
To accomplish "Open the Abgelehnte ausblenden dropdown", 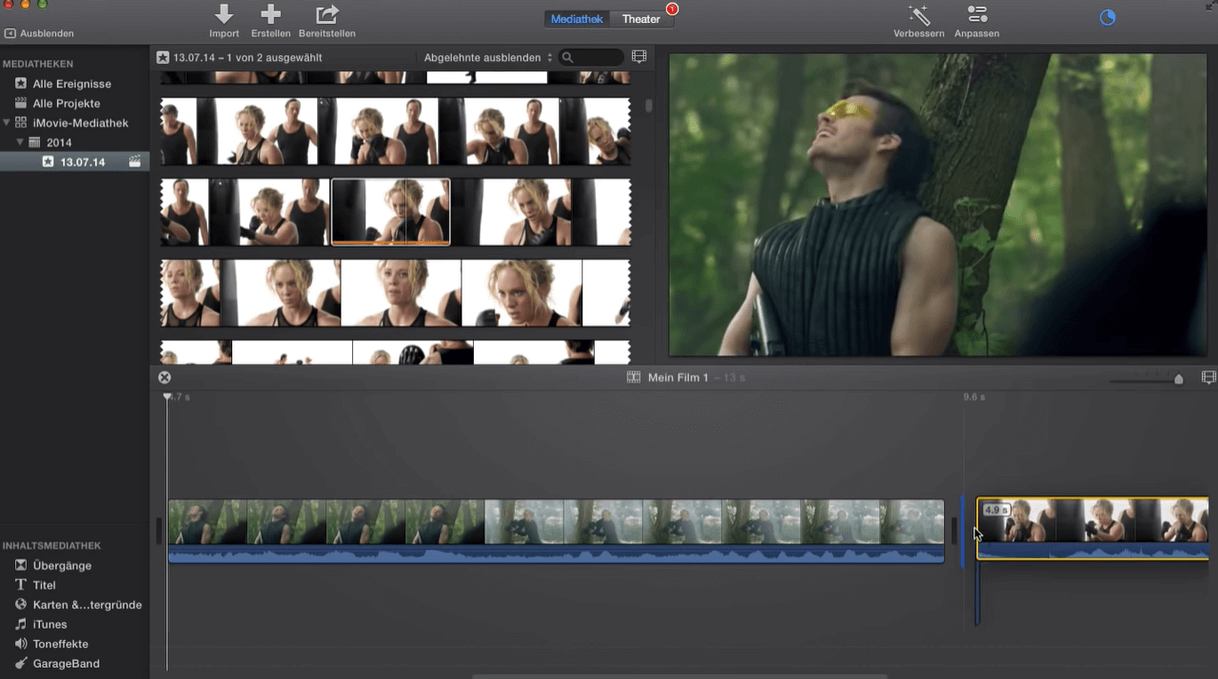I will [488, 58].
